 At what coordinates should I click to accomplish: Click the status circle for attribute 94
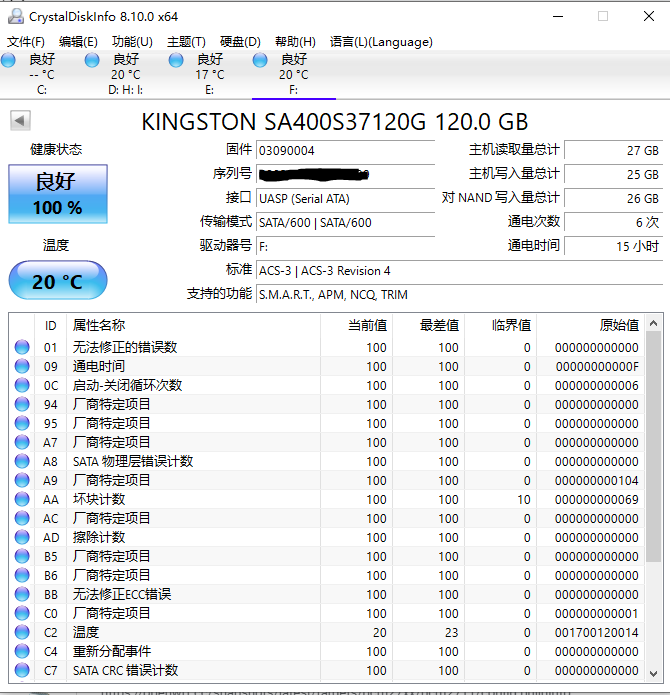[x=22, y=404]
